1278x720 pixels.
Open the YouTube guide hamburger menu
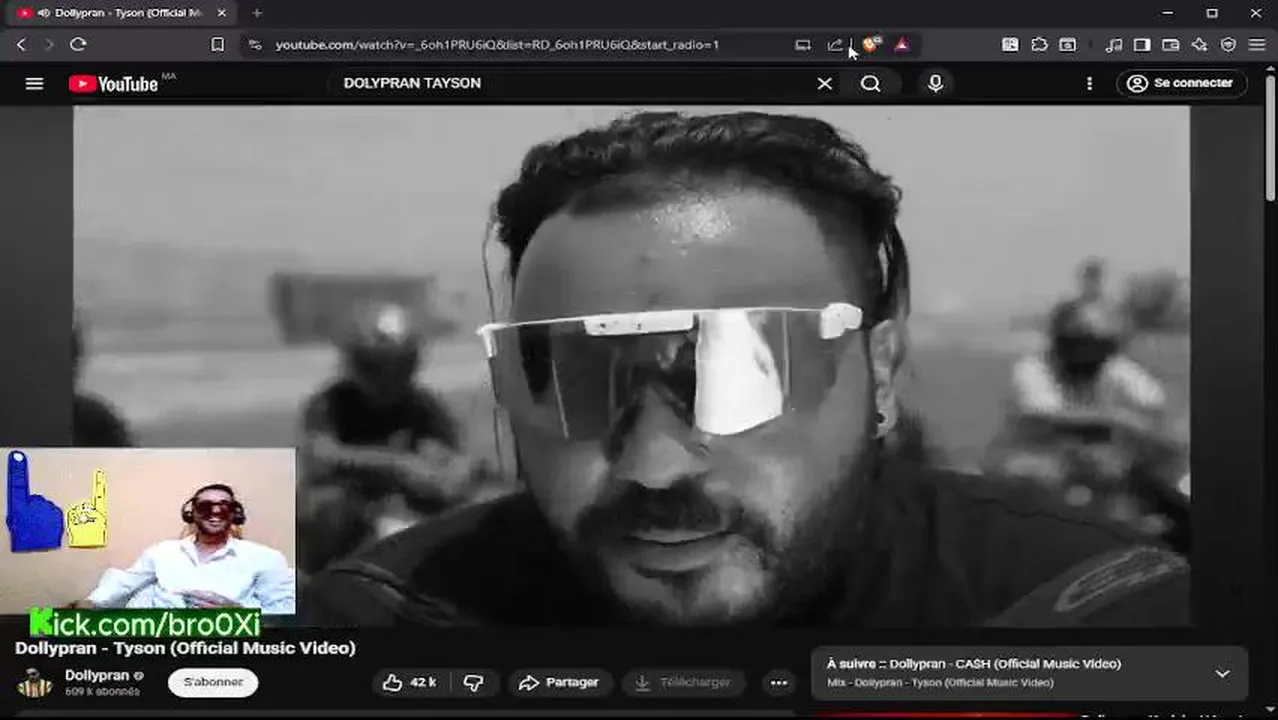click(x=34, y=83)
